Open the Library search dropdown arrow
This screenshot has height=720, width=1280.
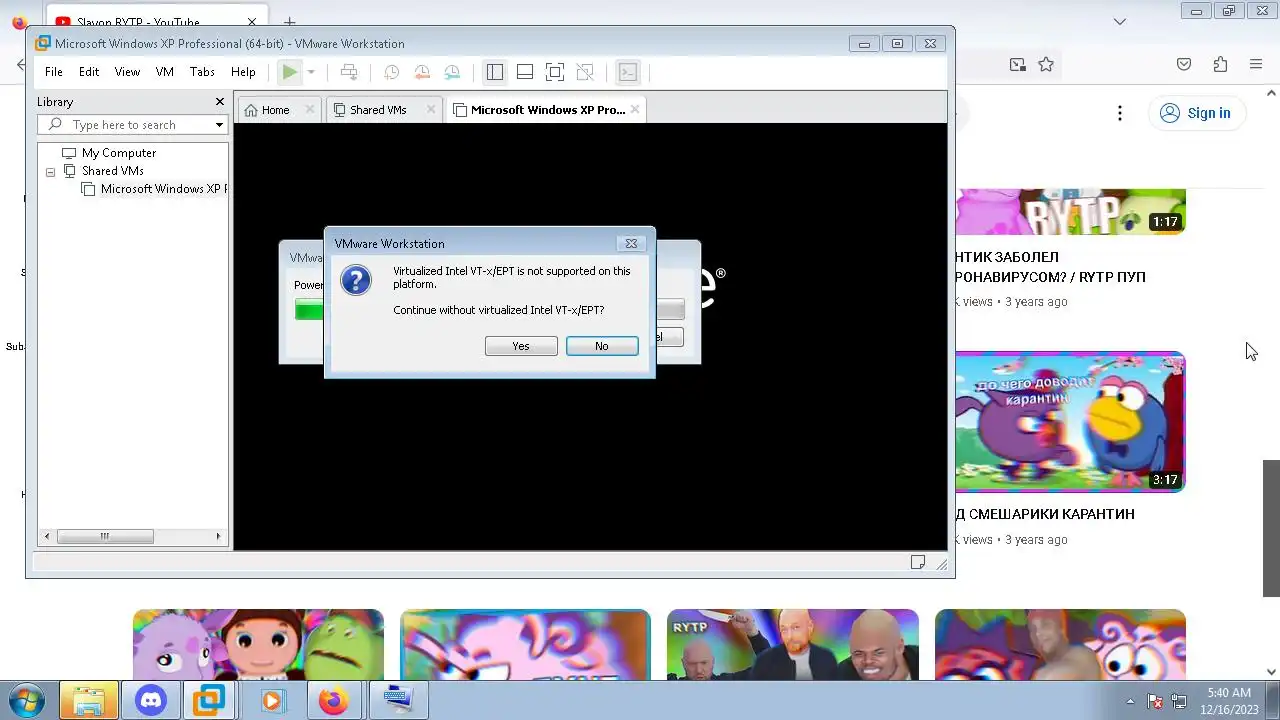[219, 125]
